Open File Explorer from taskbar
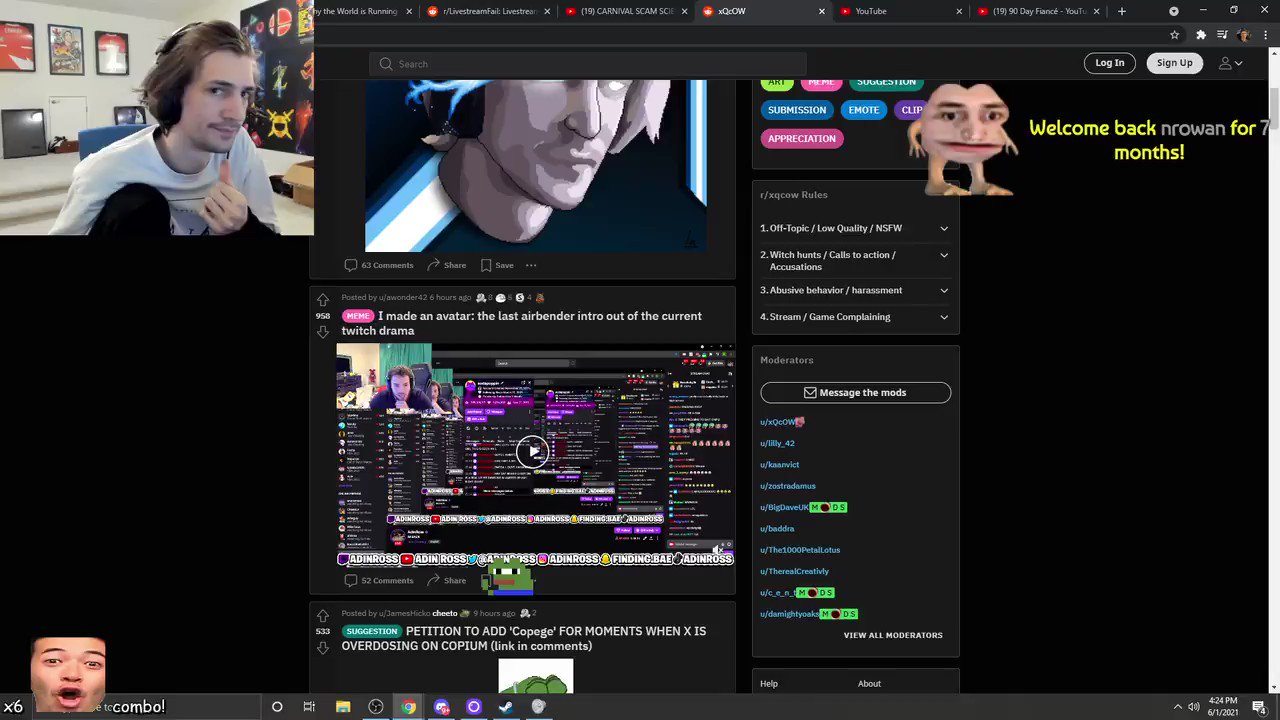This screenshot has height=720, width=1280. (343, 707)
